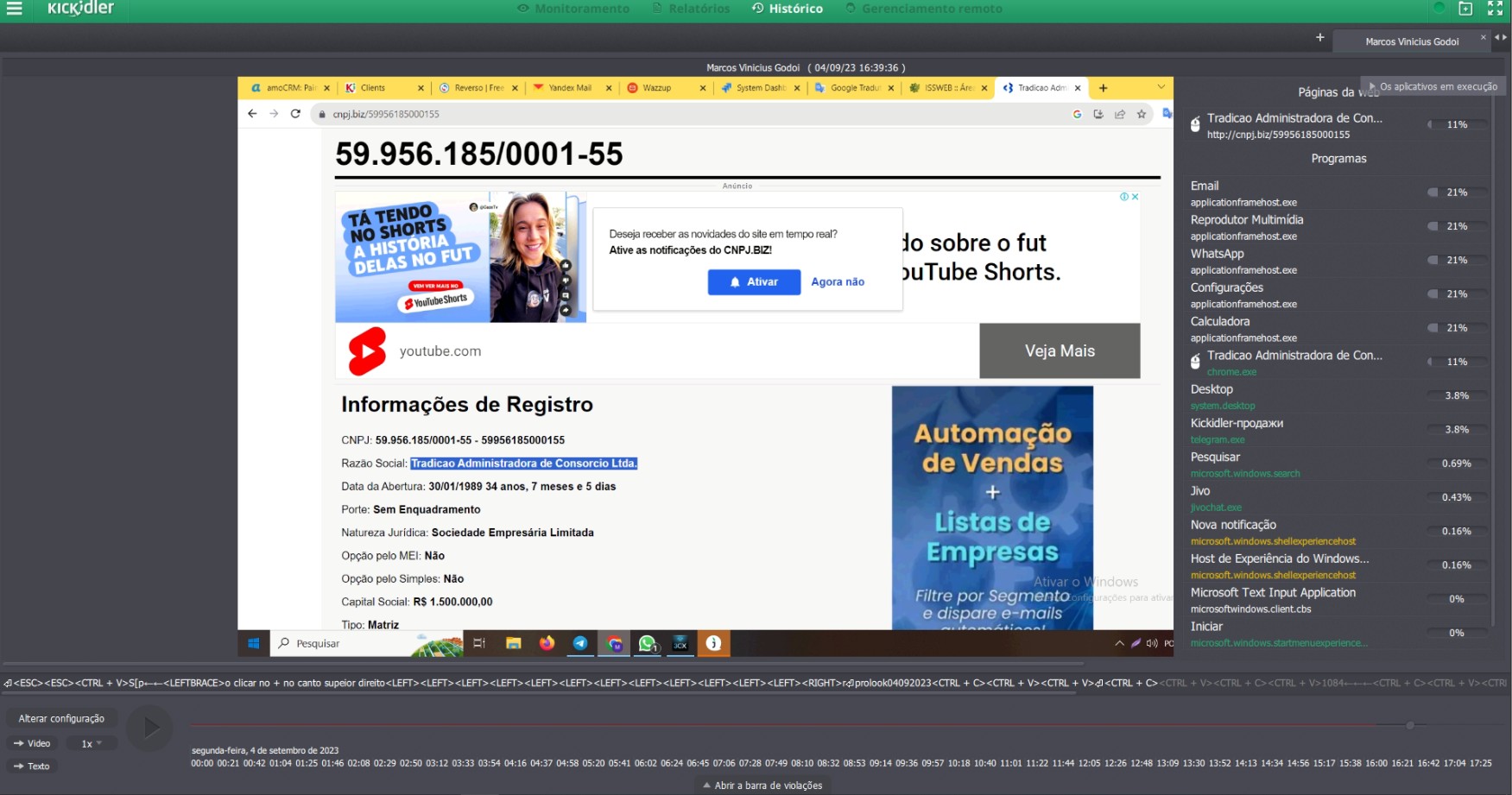Close the ad with the X icon

pyautogui.click(x=1135, y=197)
